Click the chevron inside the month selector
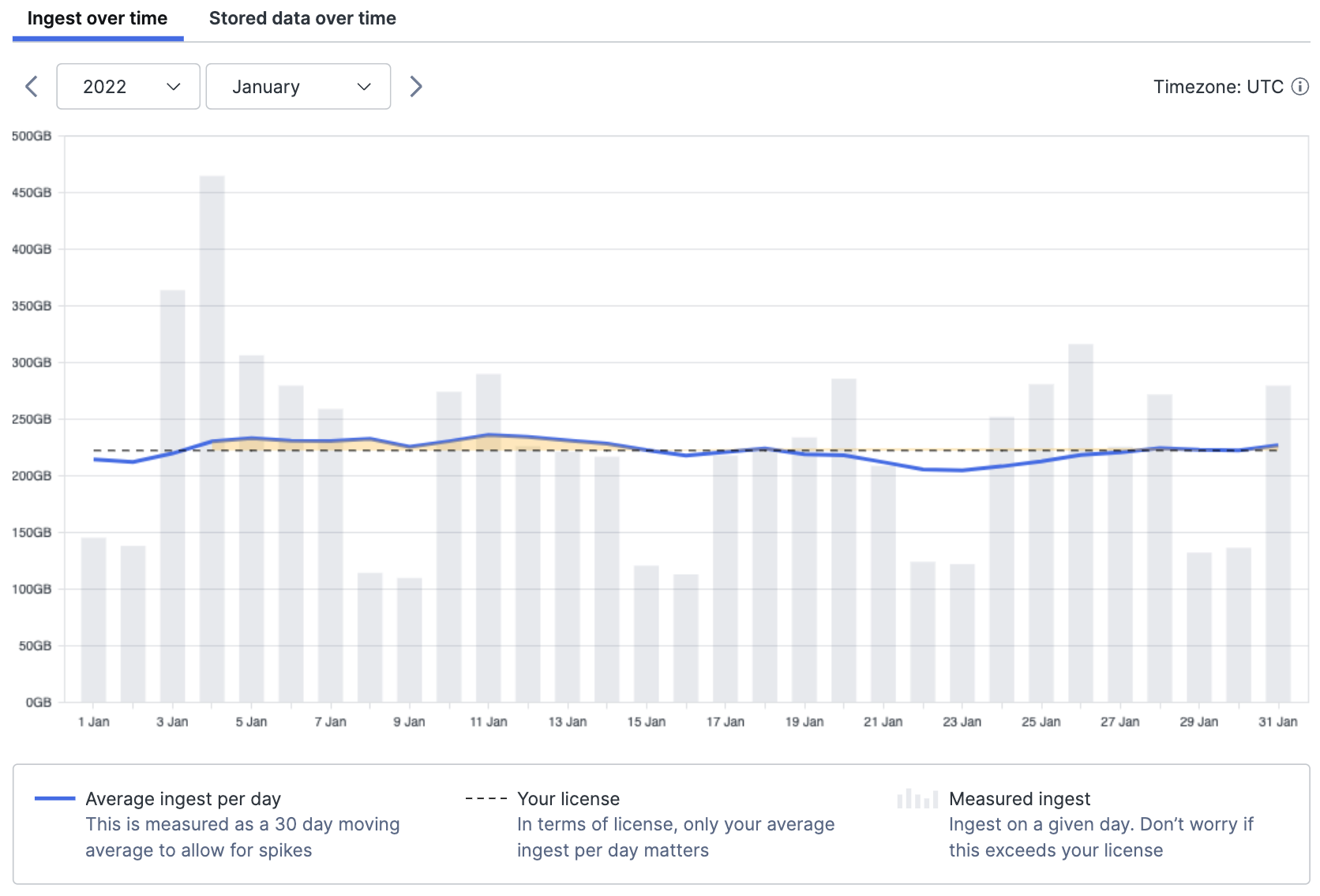Viewport: 1320px width, 896px height. (364, 86)
